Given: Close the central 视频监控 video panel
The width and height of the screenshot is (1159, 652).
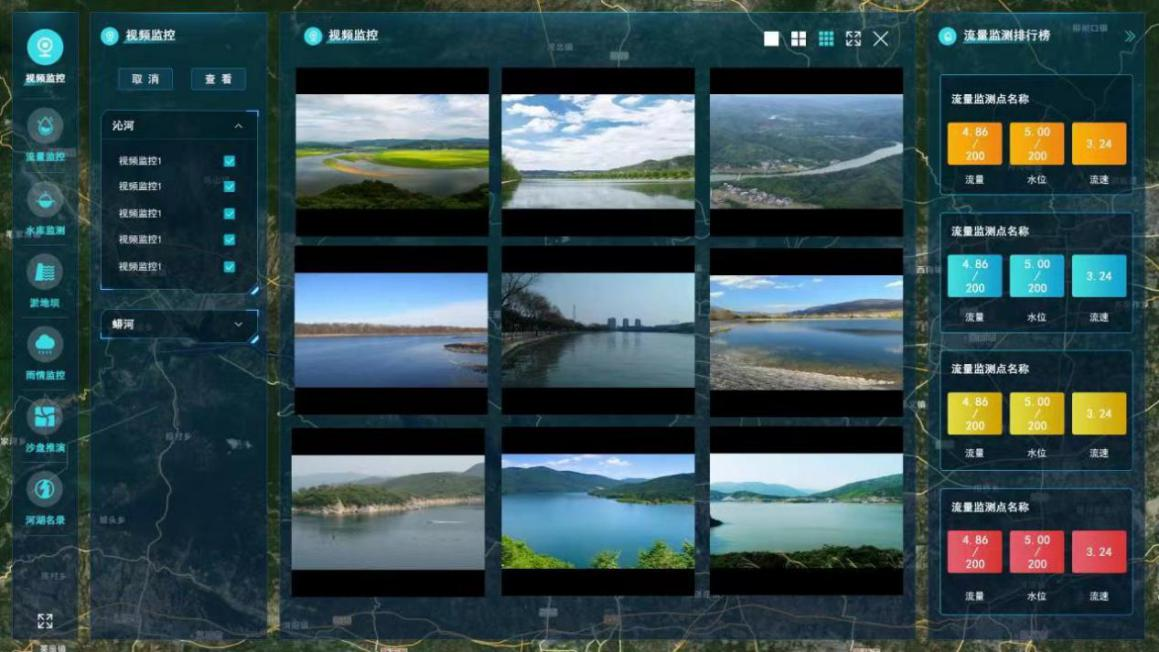Looking at the screenshot, I should click(x=880, y=38).
